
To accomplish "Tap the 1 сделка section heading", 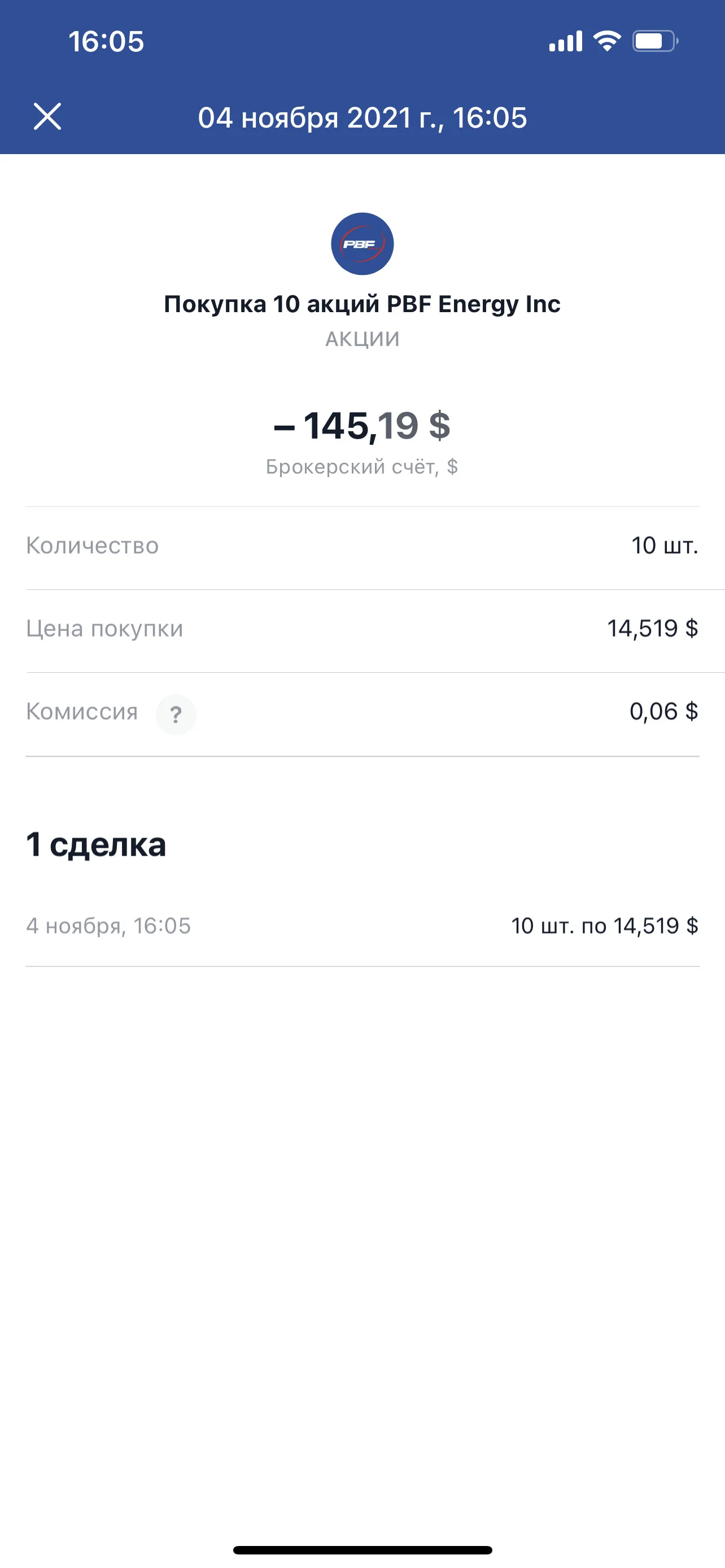I will tap(95, 845).
